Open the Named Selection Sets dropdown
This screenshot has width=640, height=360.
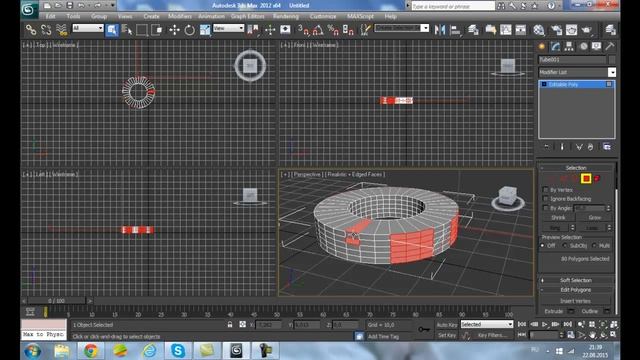pyautogui.click(x=402, y=28)
